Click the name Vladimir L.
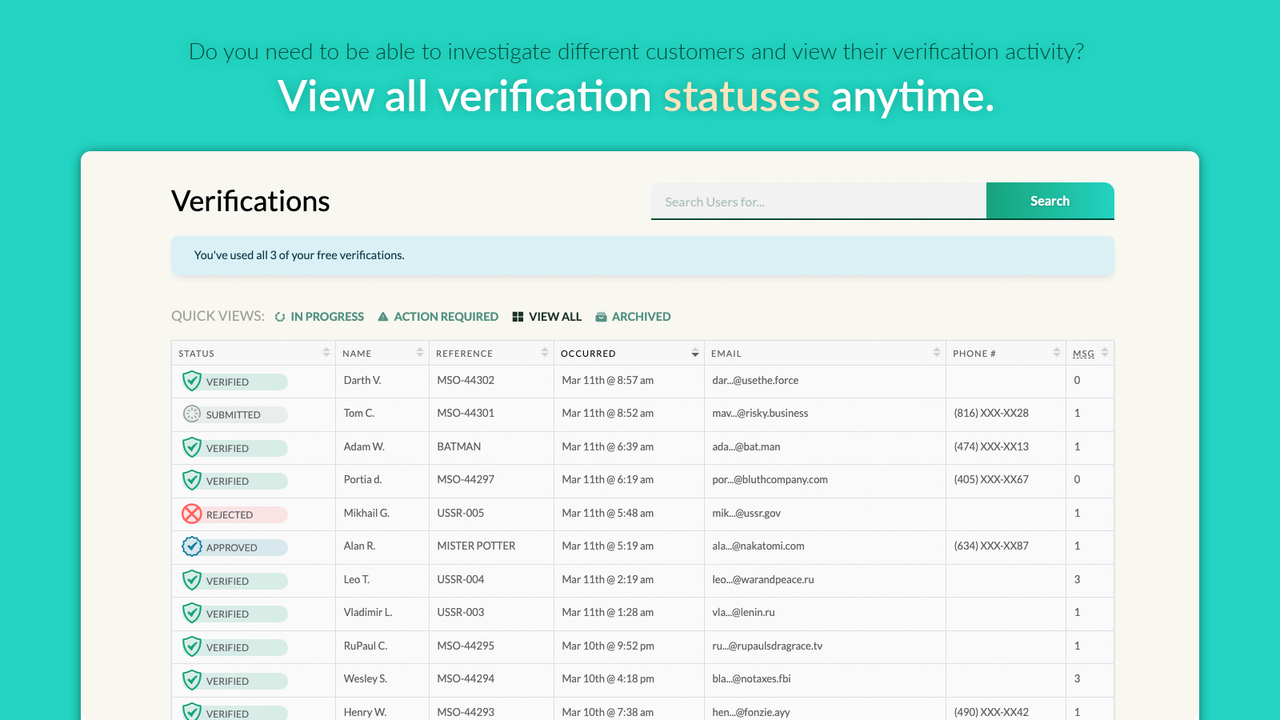This screenshot has width=1280, height=720. 368,612
